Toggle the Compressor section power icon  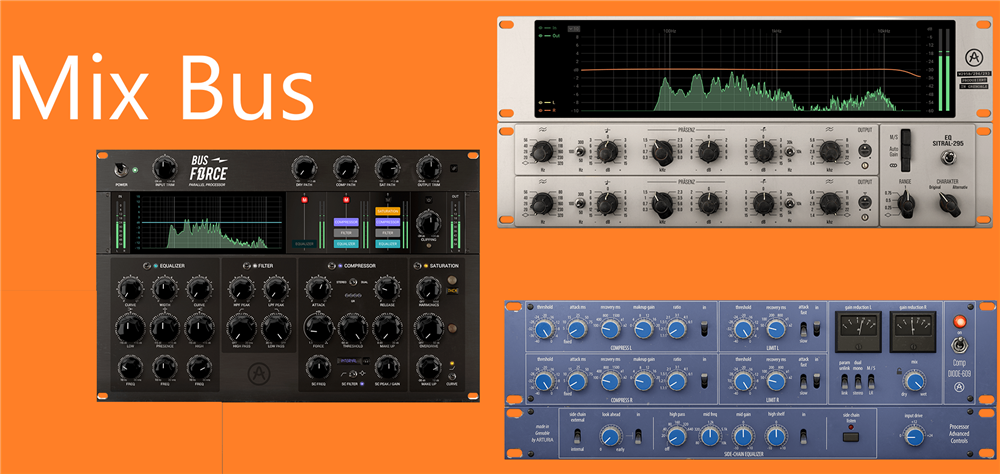tap(332, 265)
